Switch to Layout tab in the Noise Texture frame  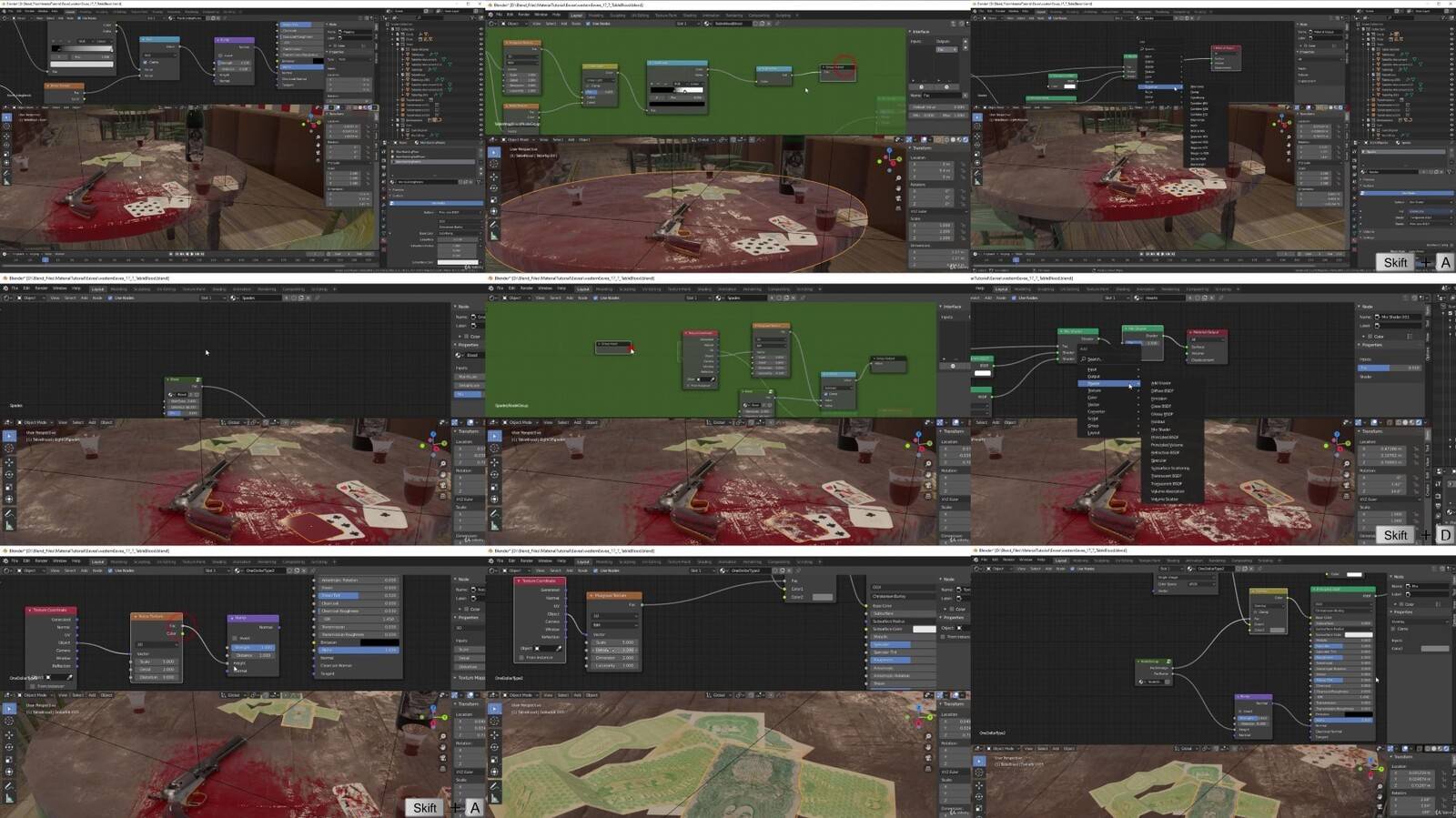pyautogui.click(x=97, y=561)
